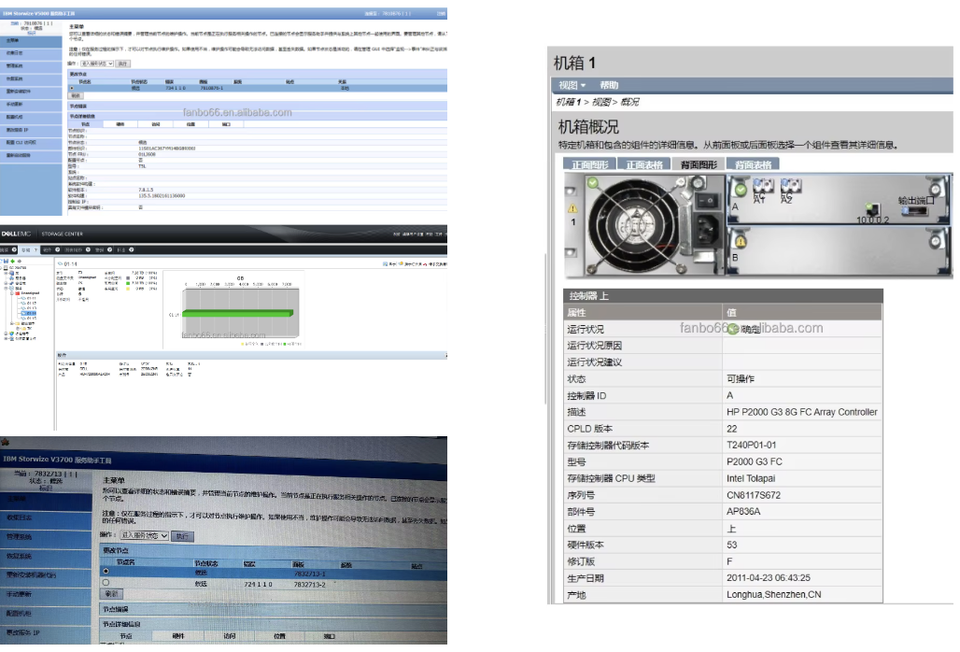Click controller A green status check icon

741,190
